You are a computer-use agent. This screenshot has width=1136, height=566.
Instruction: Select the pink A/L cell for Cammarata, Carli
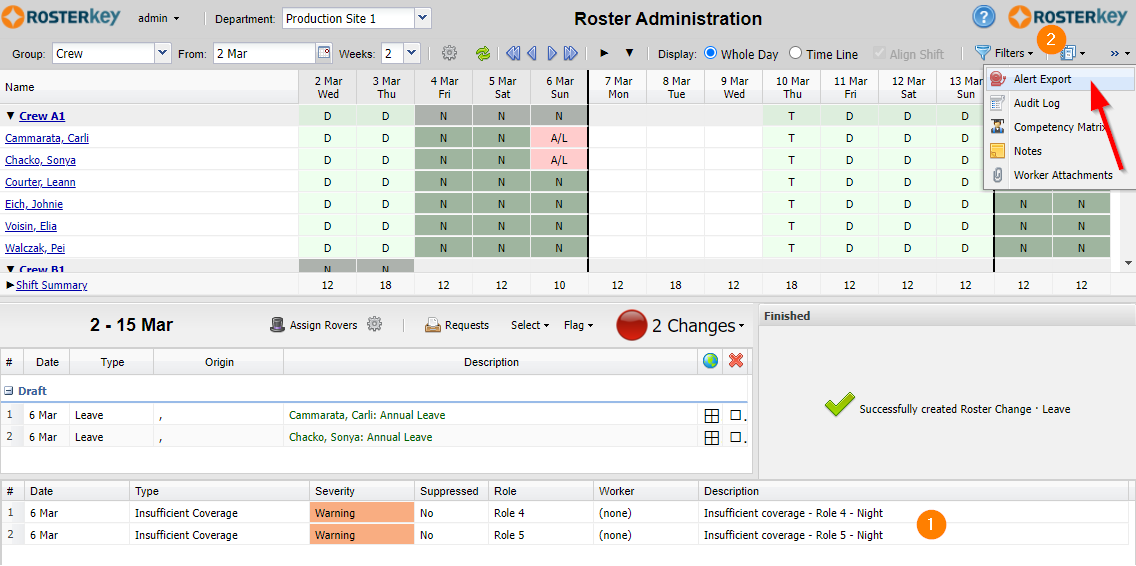tap(559, 138)
